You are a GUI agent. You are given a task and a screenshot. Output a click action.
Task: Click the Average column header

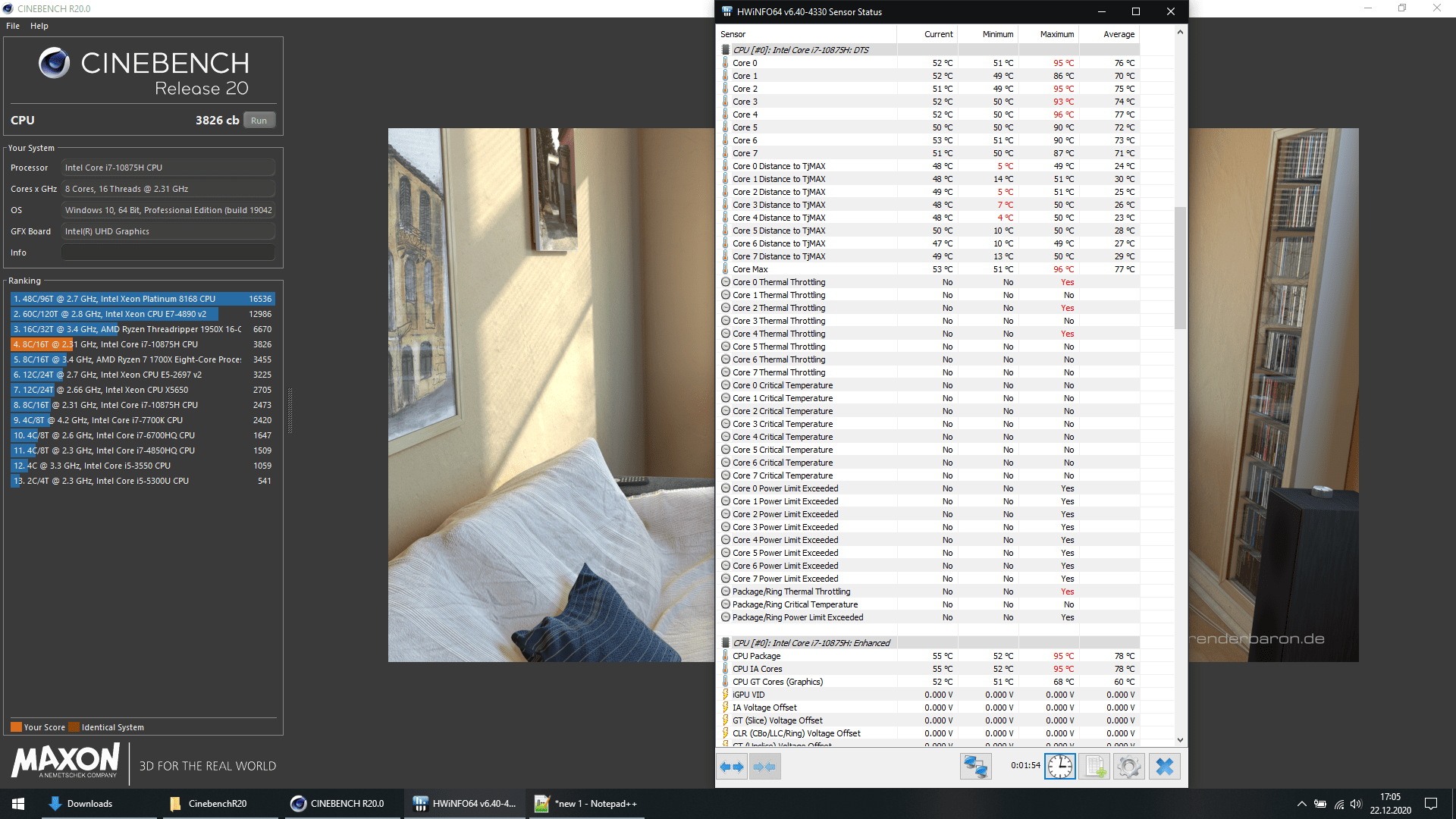click(x=1109, y=34)
